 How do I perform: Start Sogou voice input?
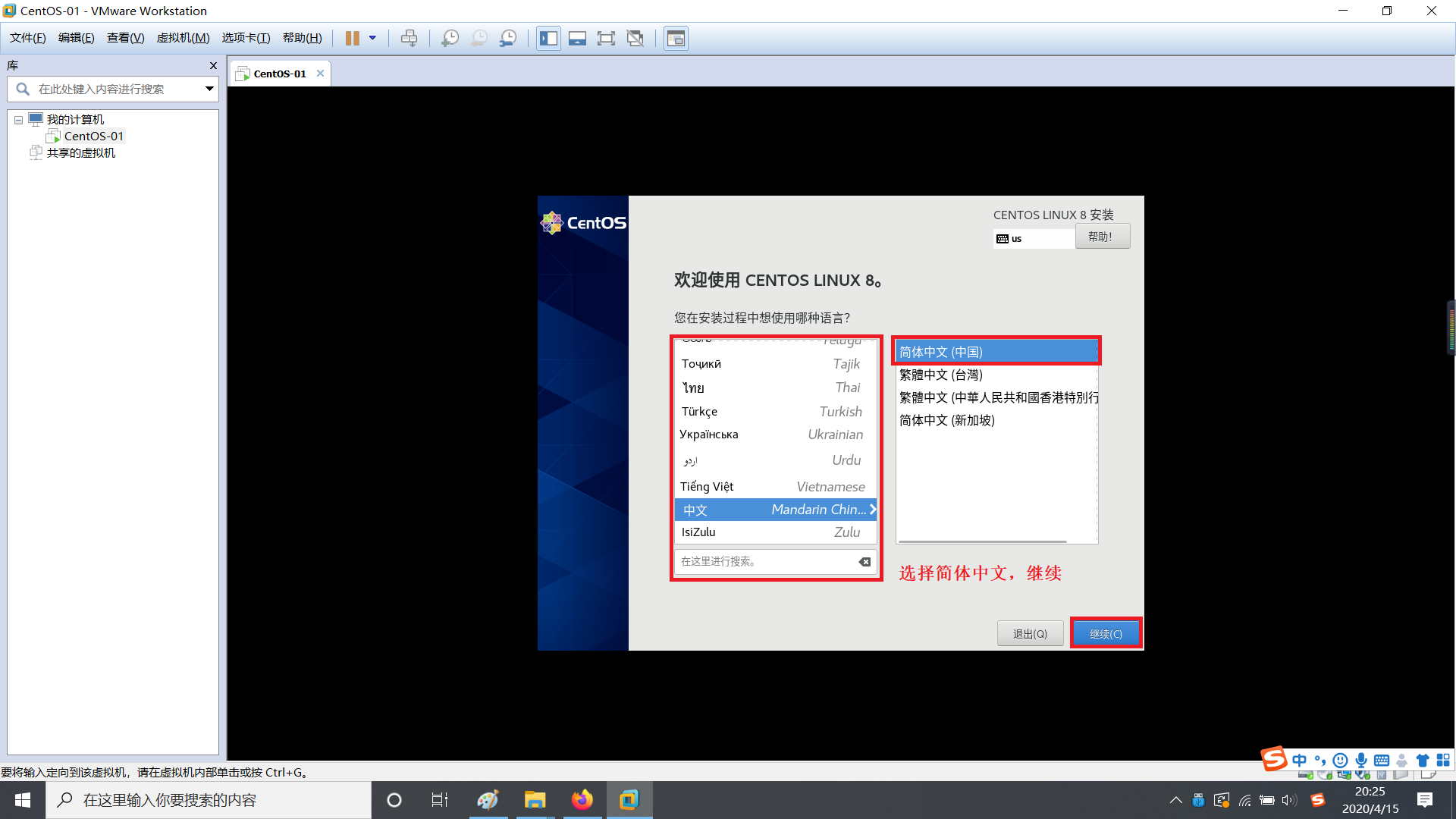point(1361,760)
